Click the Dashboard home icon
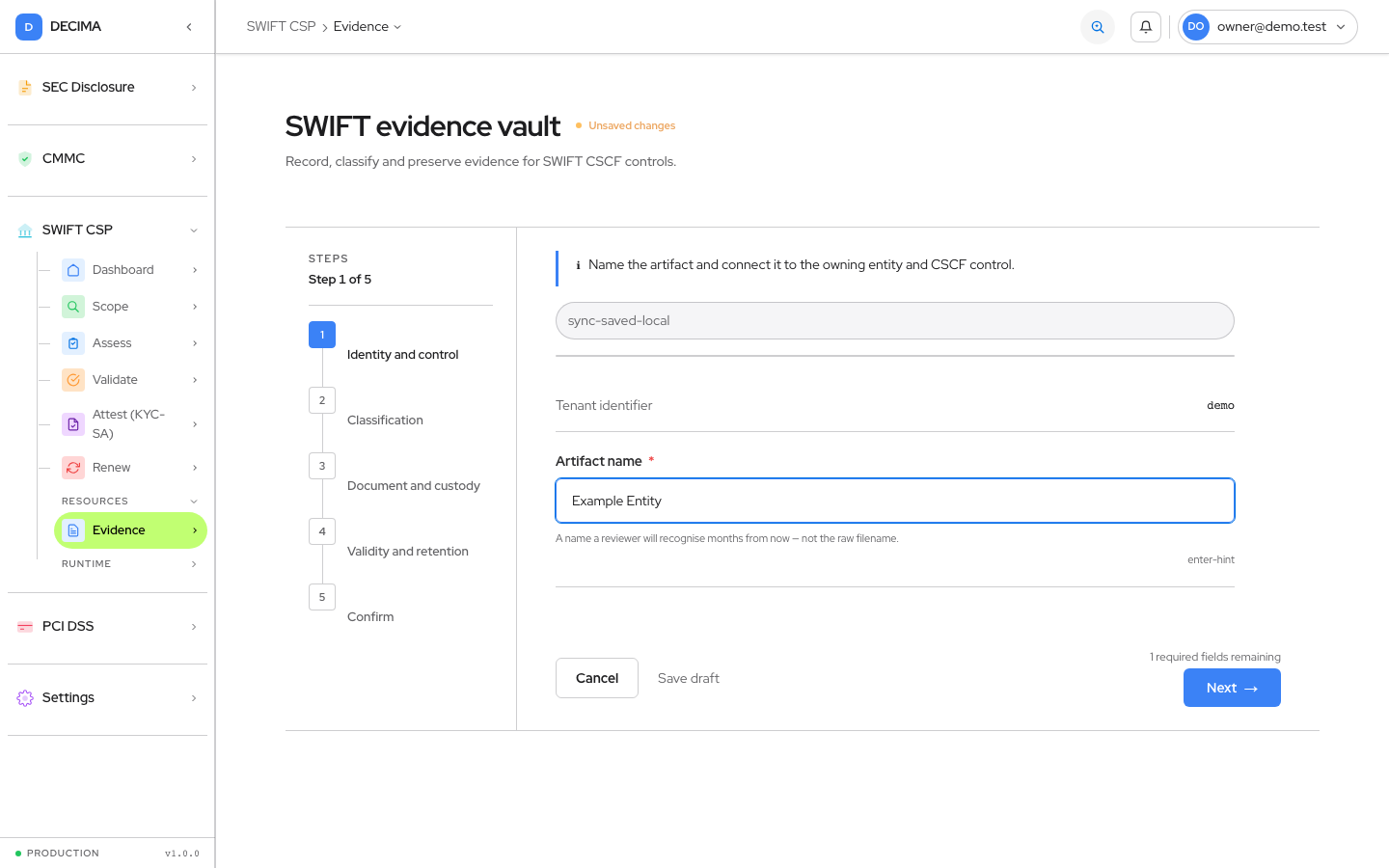The width and height of the screenshot is (1389, 868). (73, 270)
